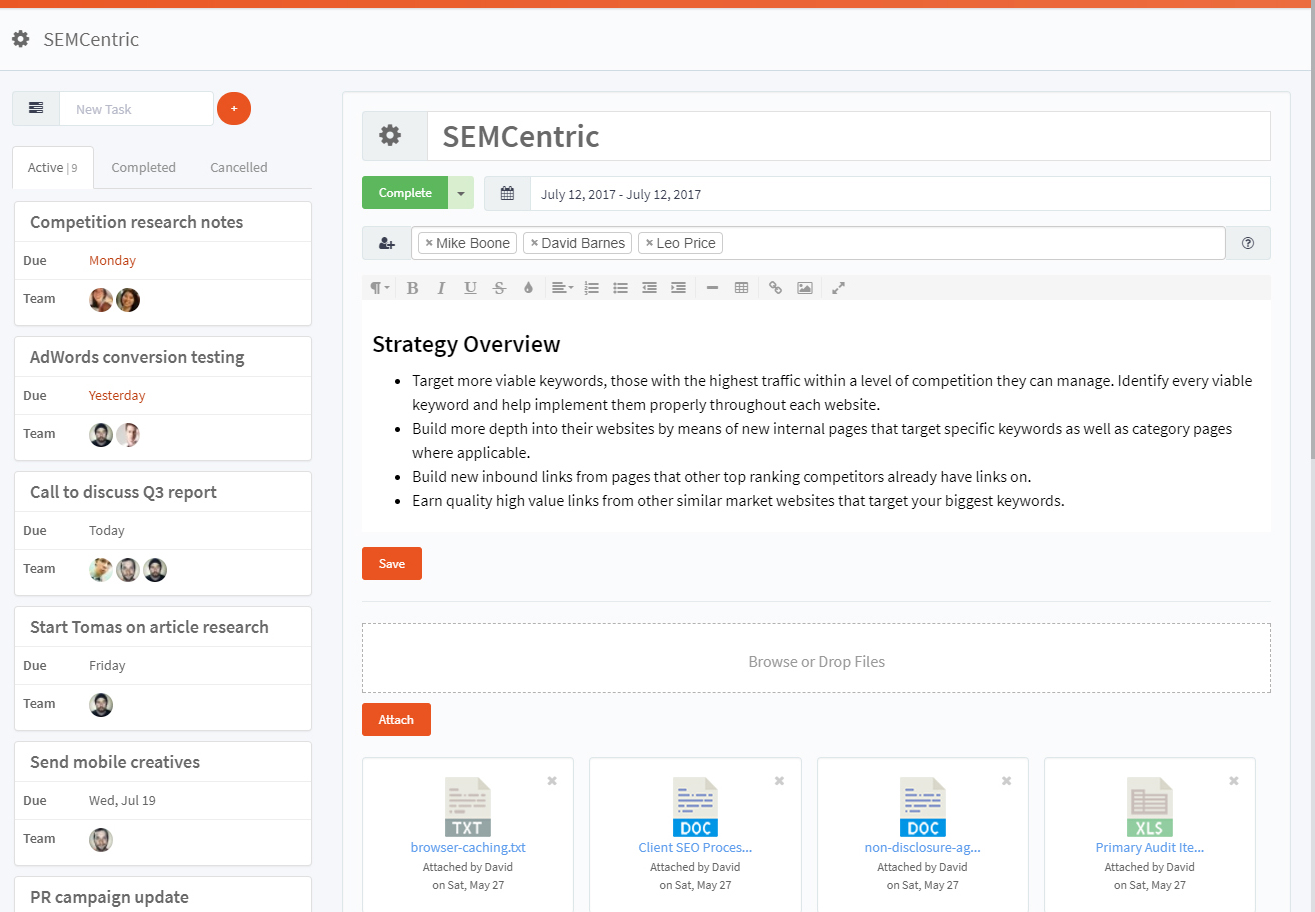Insert an image into the editor
This screenshot has width=1315, height=912.
[804, 288]
